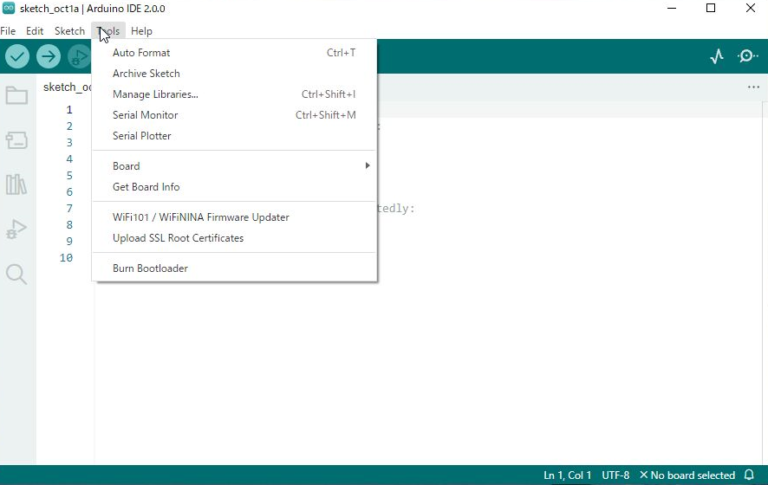Open WiFi101 / WiFiNINA Firmware Updater
The image size is (768, 485).
pyautogui.click(x=234, y=217)
